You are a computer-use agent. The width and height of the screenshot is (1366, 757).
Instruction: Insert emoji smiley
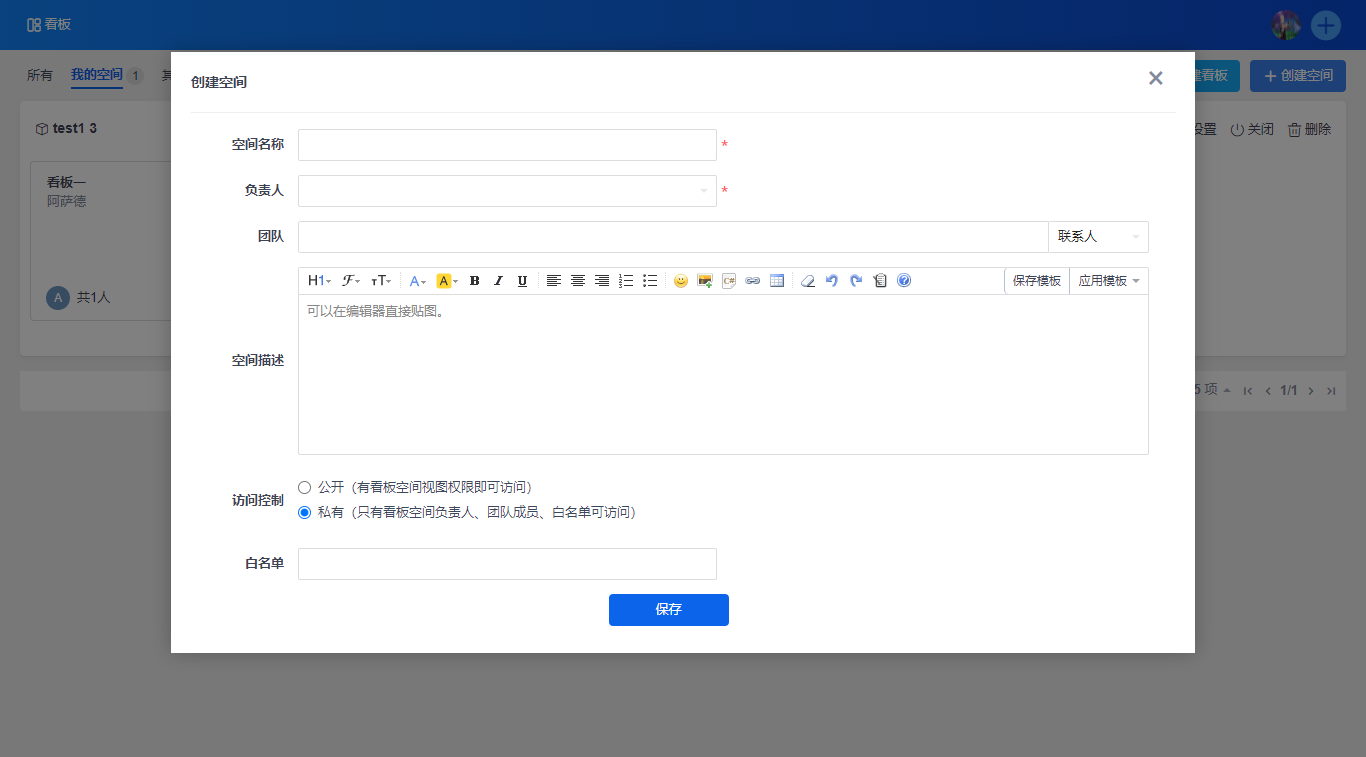(x=681, y=281)
